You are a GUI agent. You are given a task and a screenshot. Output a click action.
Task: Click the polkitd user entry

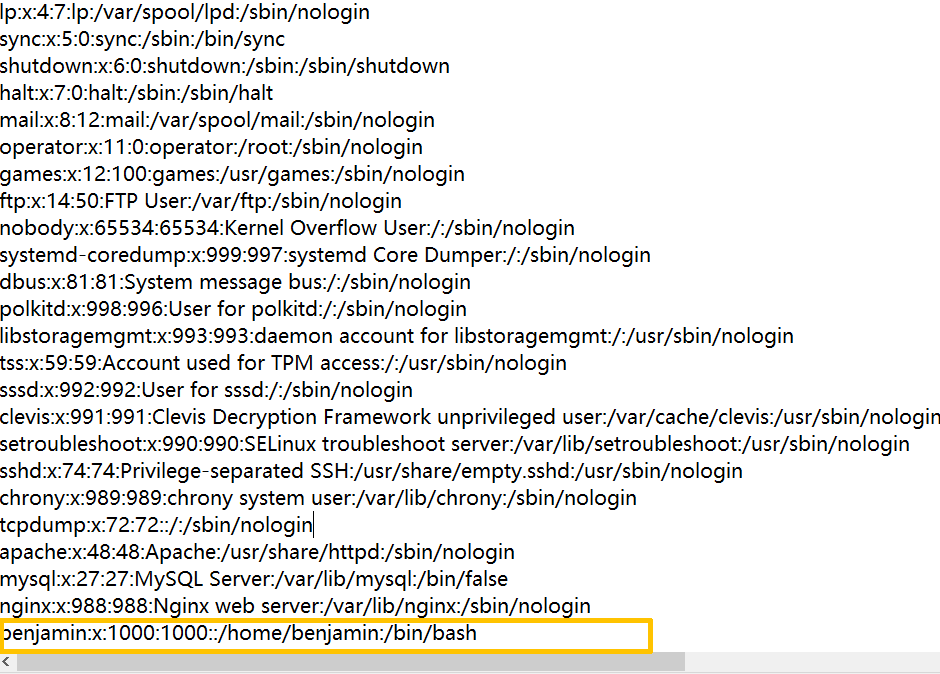coord(233,309)
